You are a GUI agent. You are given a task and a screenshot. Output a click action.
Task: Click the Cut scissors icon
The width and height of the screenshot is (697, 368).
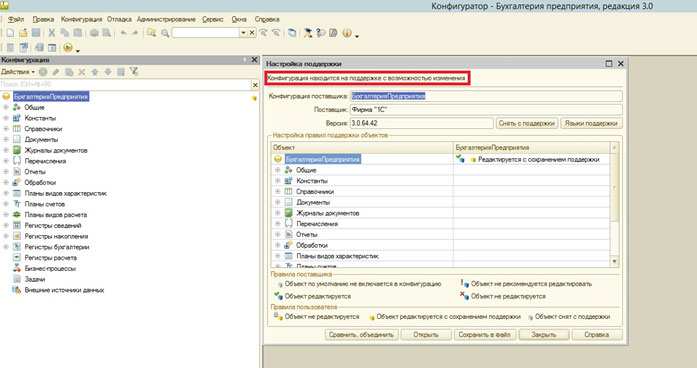coord(52,33)
